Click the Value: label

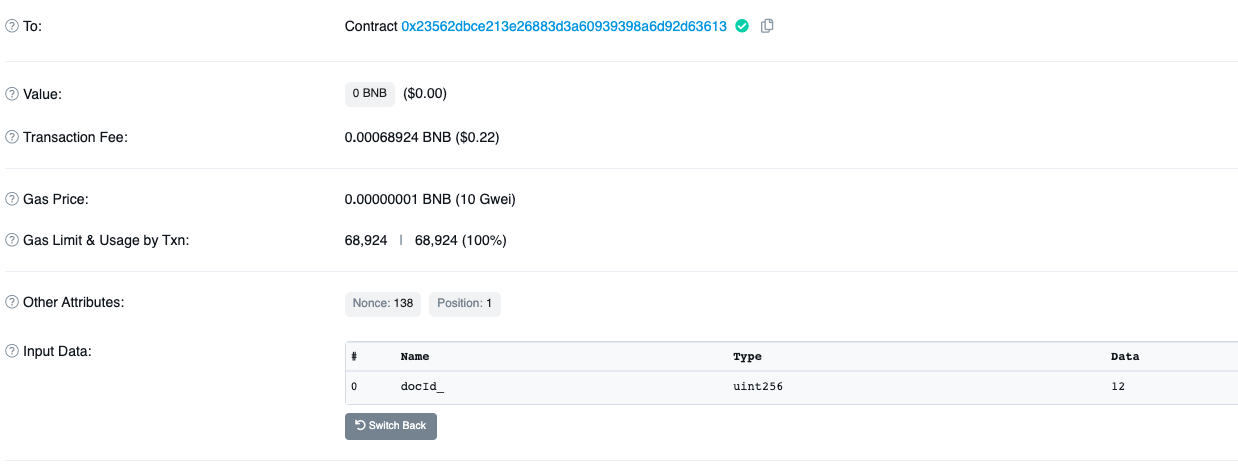pyautogui.click(x=43, y=94)
